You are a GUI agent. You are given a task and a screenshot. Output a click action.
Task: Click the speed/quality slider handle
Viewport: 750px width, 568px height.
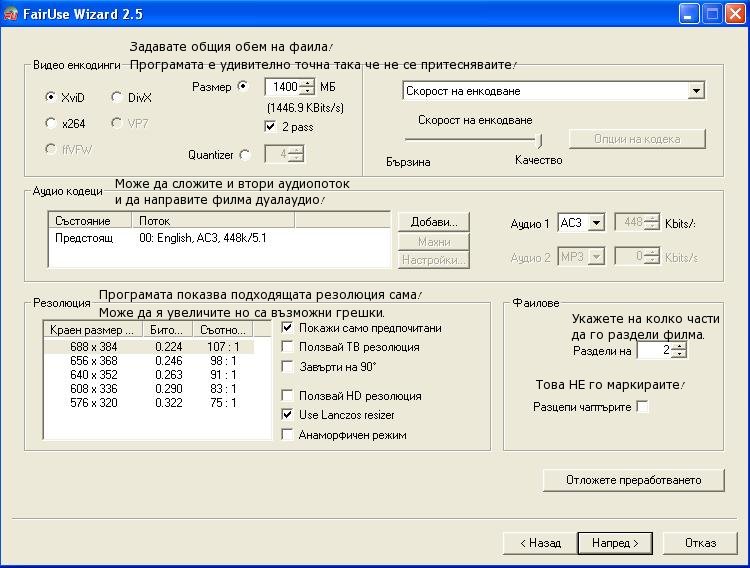click(x=540, y=140)
